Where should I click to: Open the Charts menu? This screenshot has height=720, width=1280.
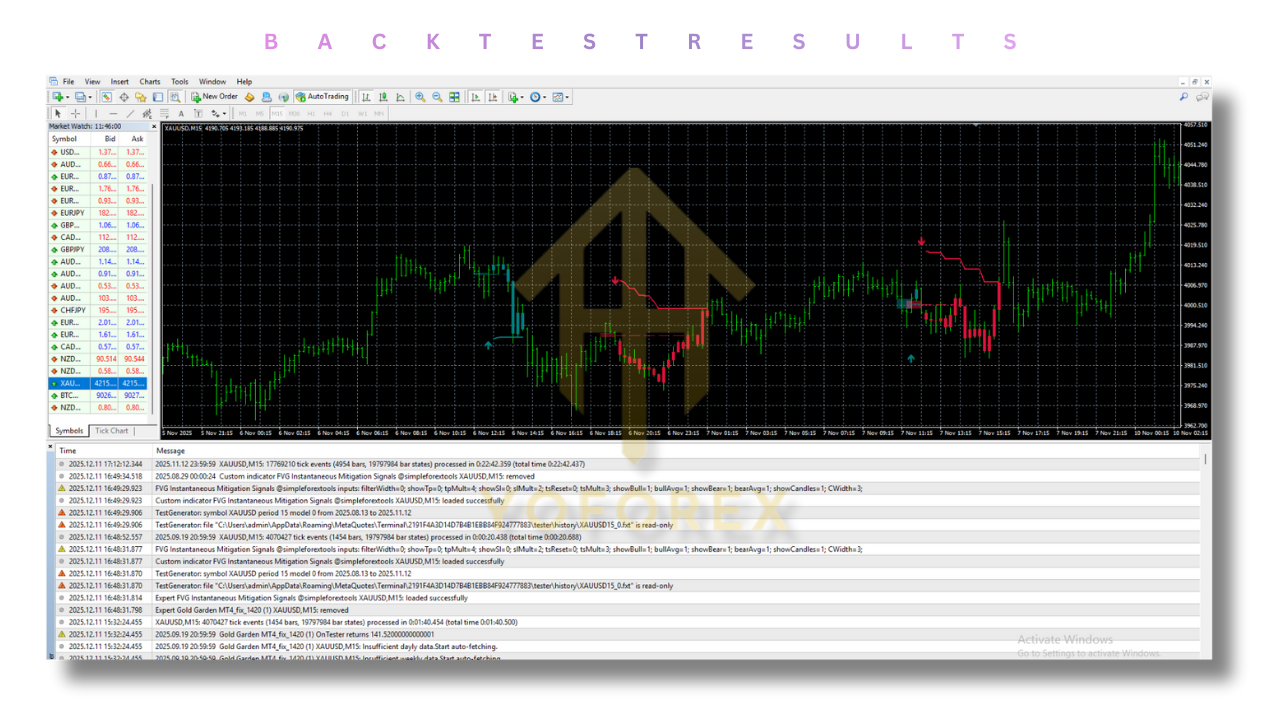[150, 81]
